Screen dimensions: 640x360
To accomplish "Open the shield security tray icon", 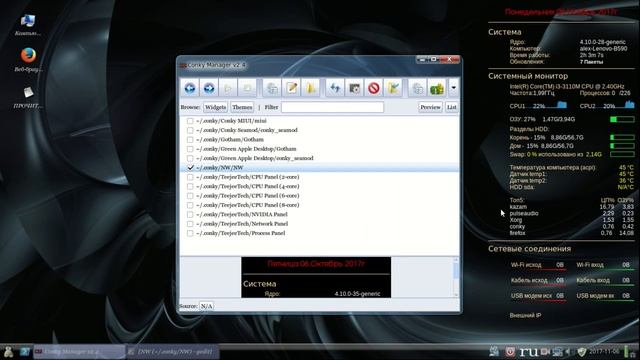I will pyautogui.click(x=582, y=351).
